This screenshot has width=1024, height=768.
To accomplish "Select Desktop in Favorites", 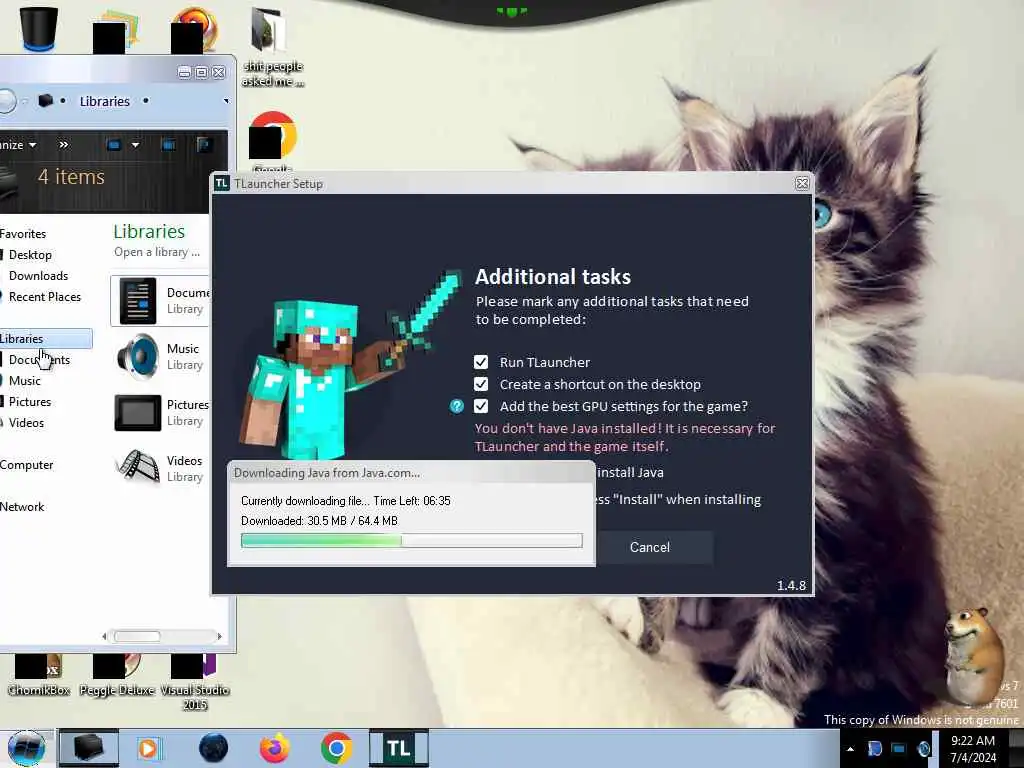I will (x=30, y=255).
